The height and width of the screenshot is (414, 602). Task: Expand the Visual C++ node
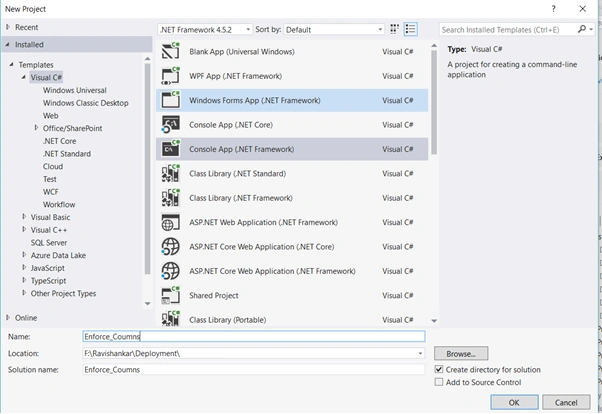(24, 230)
